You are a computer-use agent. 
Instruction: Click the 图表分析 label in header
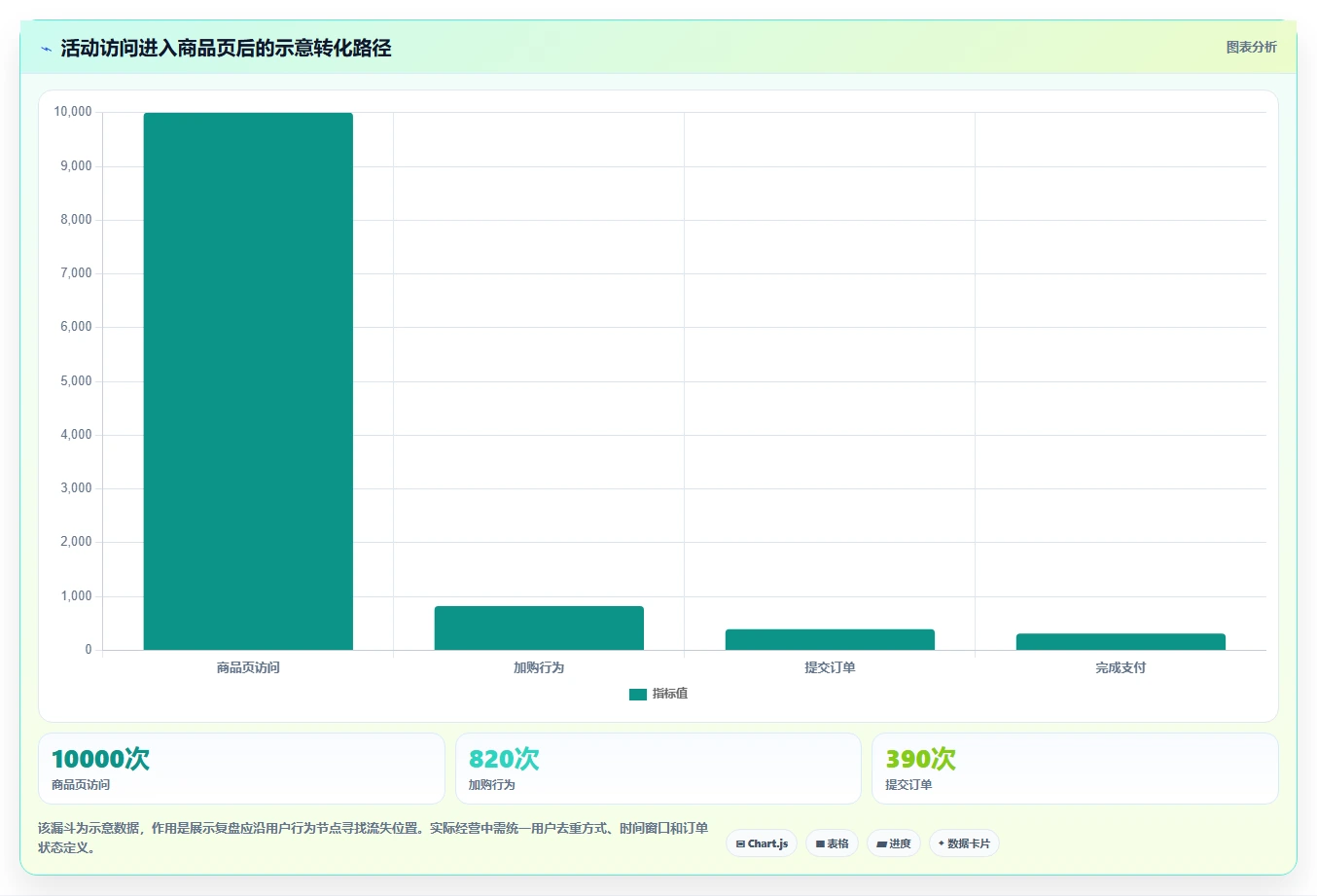coord(1251,47)
